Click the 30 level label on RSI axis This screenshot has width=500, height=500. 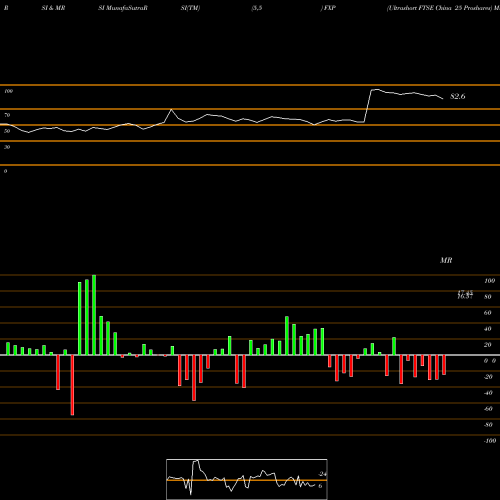7,147
